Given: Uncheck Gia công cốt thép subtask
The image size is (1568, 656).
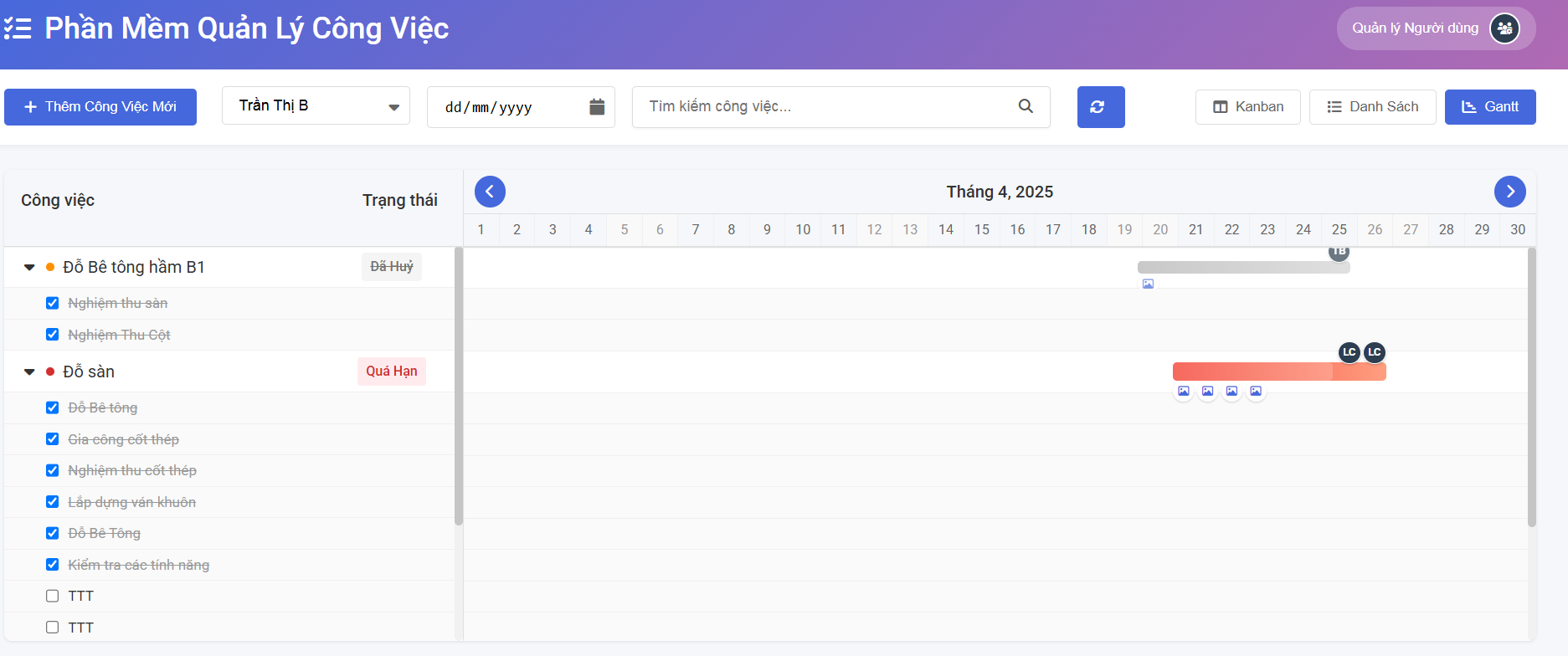Looking at the screenshot, I should coord(52,439).
